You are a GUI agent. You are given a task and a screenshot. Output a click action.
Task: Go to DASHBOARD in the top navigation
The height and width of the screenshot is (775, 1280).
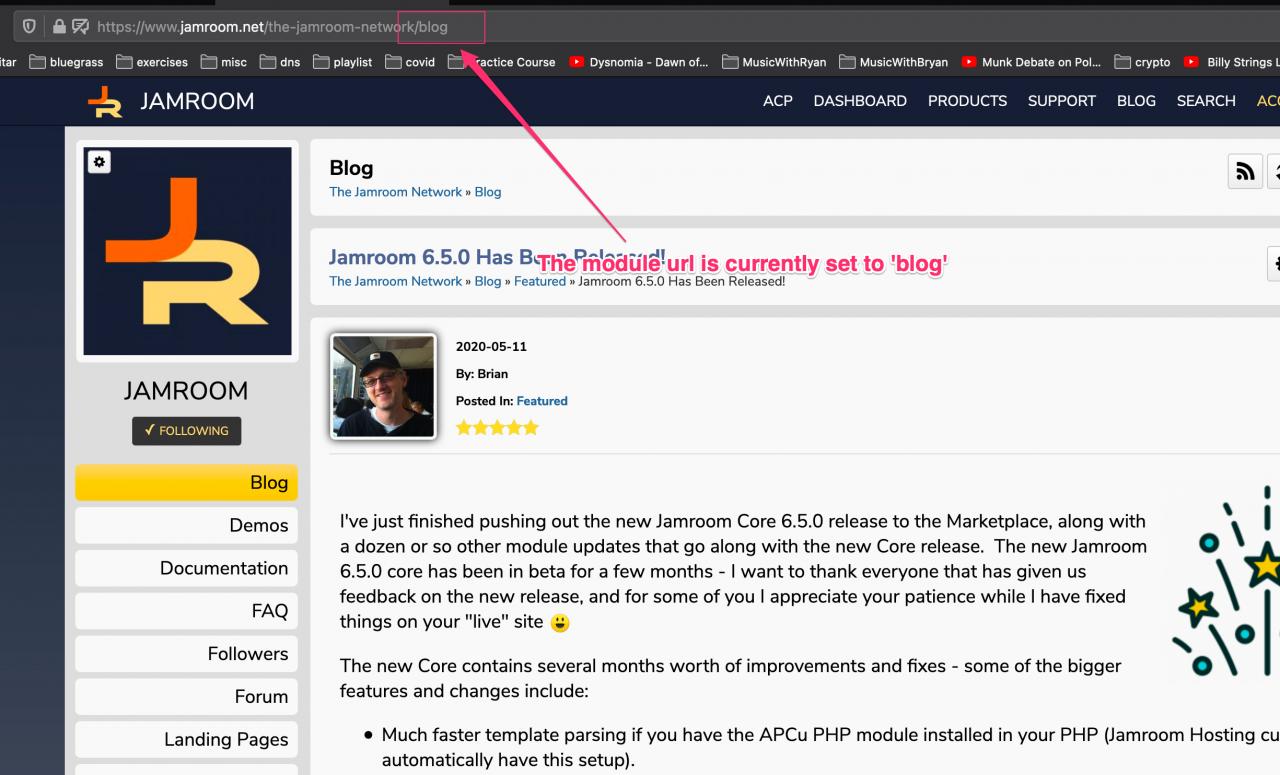860,101
